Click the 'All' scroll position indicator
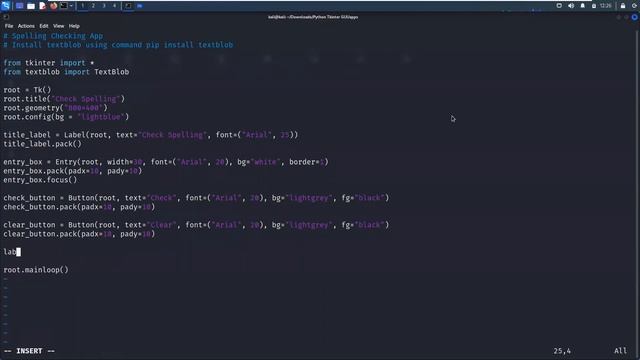Image resolution: width=640 pixels, height=360 pixels. (x=620, y=351)
